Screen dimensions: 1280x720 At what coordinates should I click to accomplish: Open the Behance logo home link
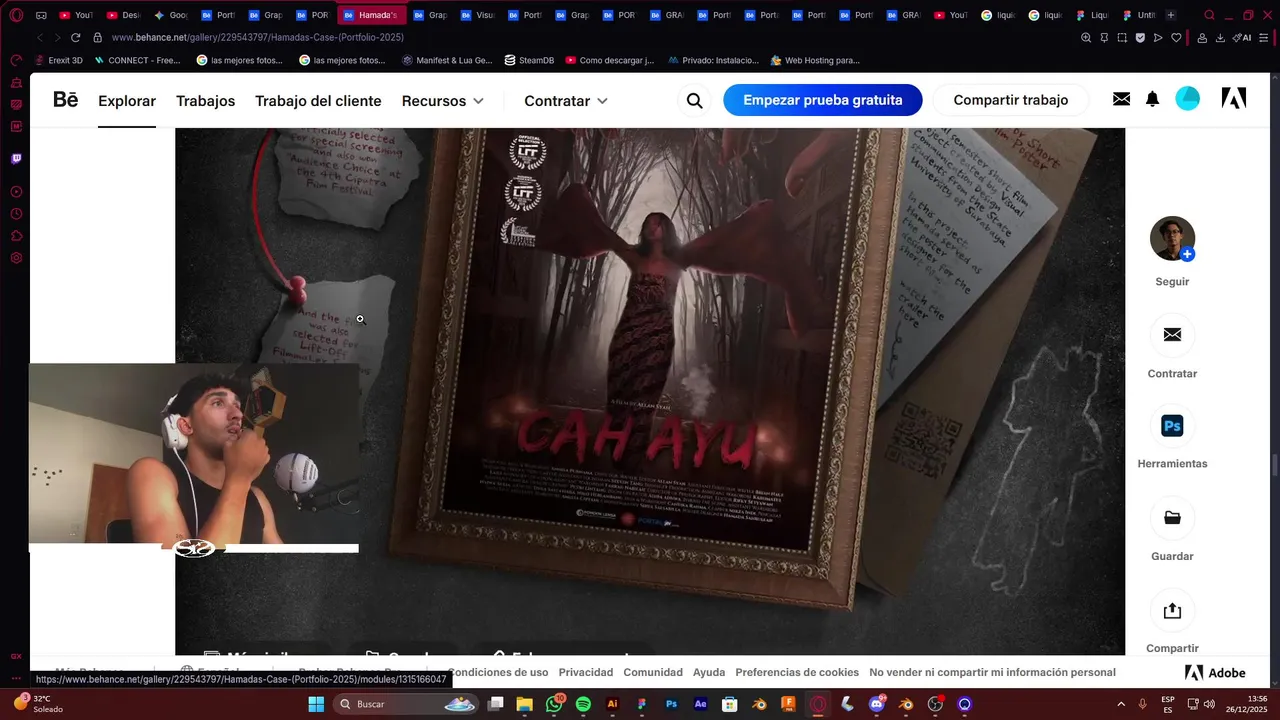tap(65, 100)
